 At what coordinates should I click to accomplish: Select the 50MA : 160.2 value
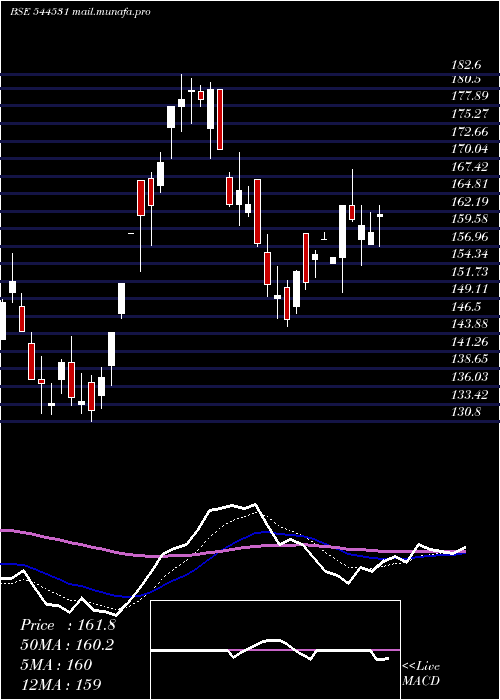click(x=67, y=645)
